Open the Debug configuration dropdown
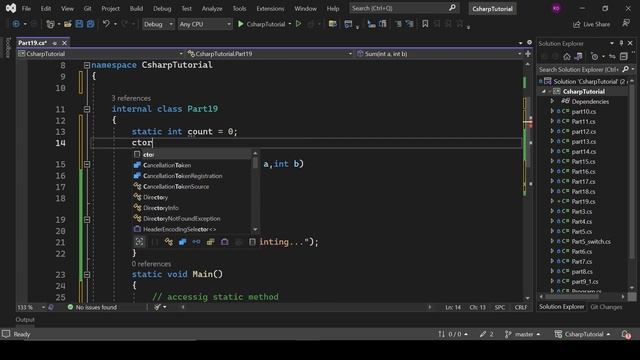Screen dimensions: 640x360 (x=158, y=24)
